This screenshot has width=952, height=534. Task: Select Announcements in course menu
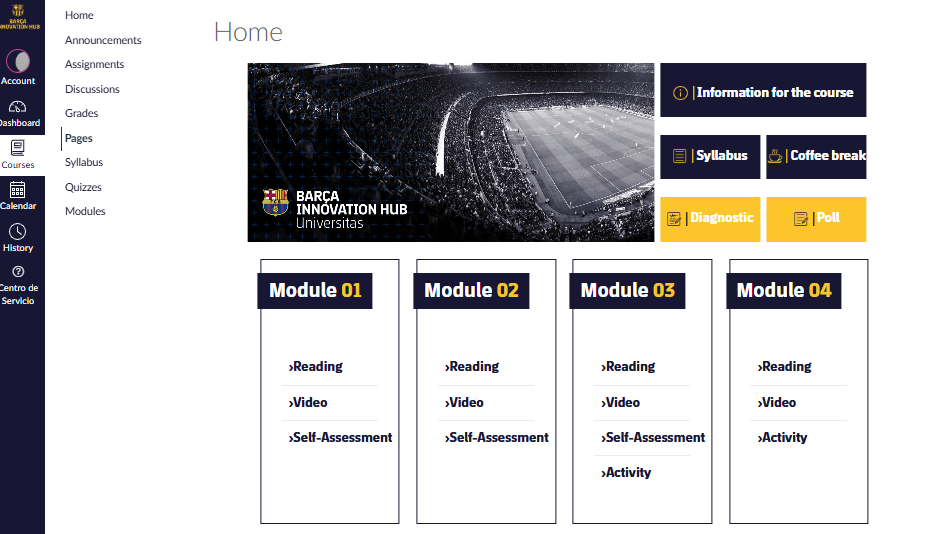coord(103,40)
